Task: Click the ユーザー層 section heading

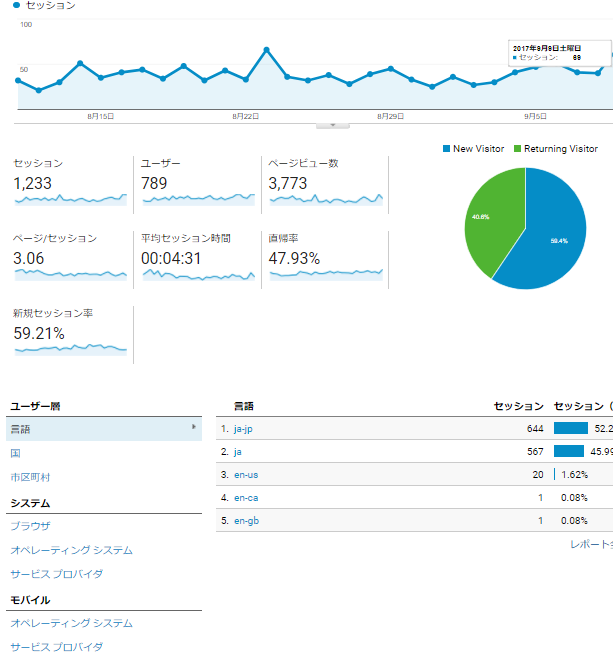Action: 36,406
